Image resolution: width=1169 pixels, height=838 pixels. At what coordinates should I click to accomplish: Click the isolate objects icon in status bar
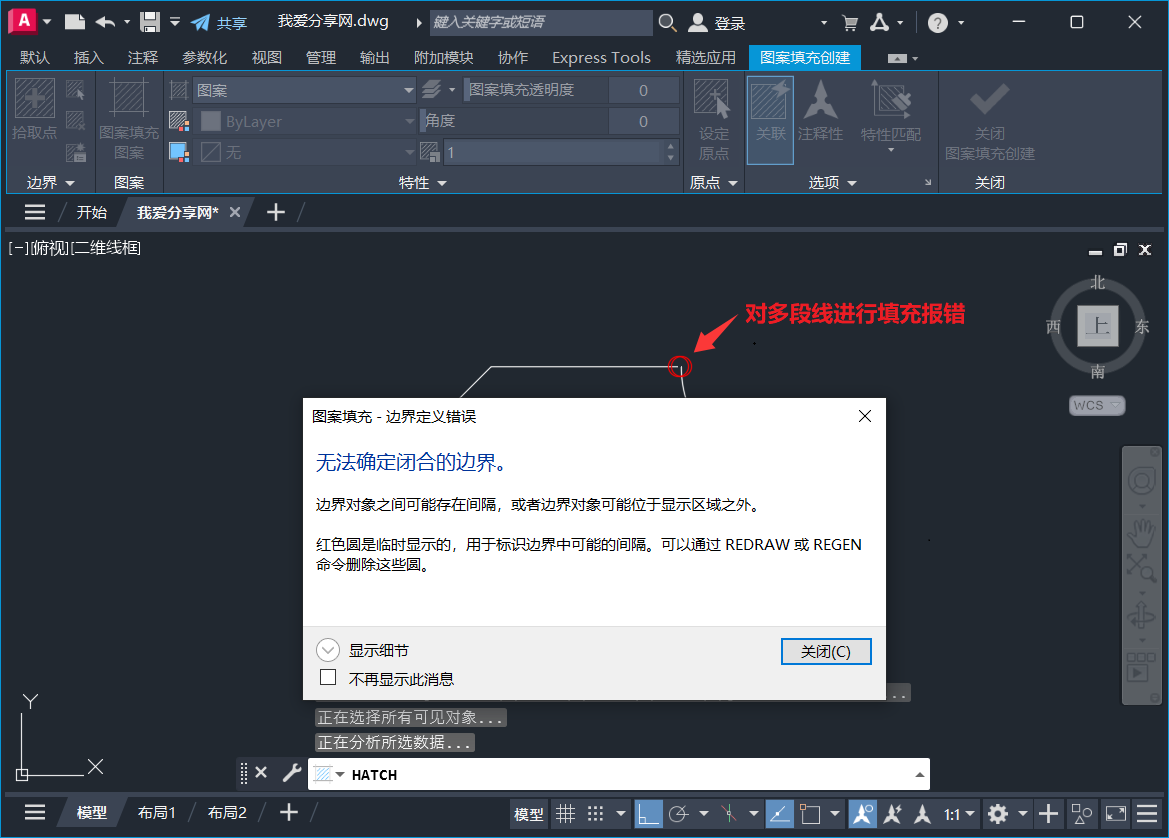point(1081,814)
